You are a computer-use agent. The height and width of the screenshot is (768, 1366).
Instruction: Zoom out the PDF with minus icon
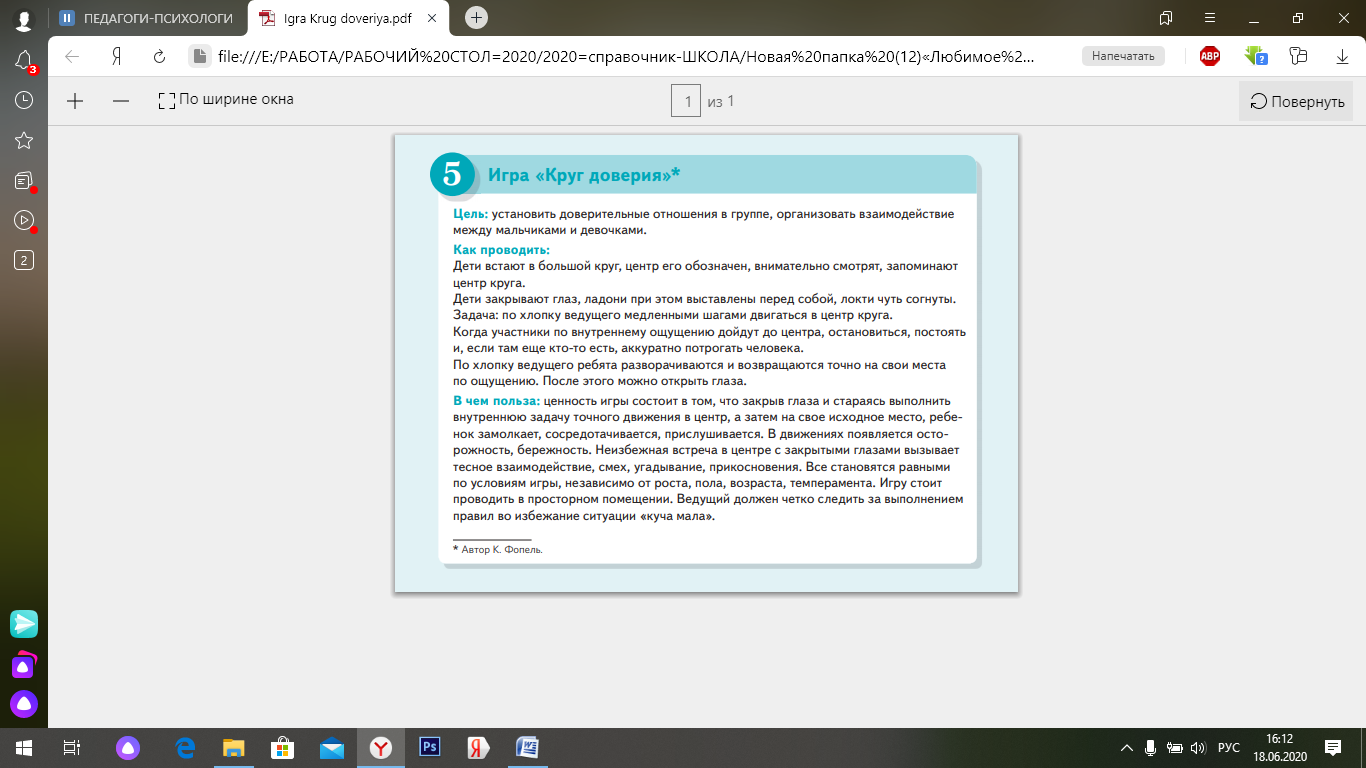[121, 100]
